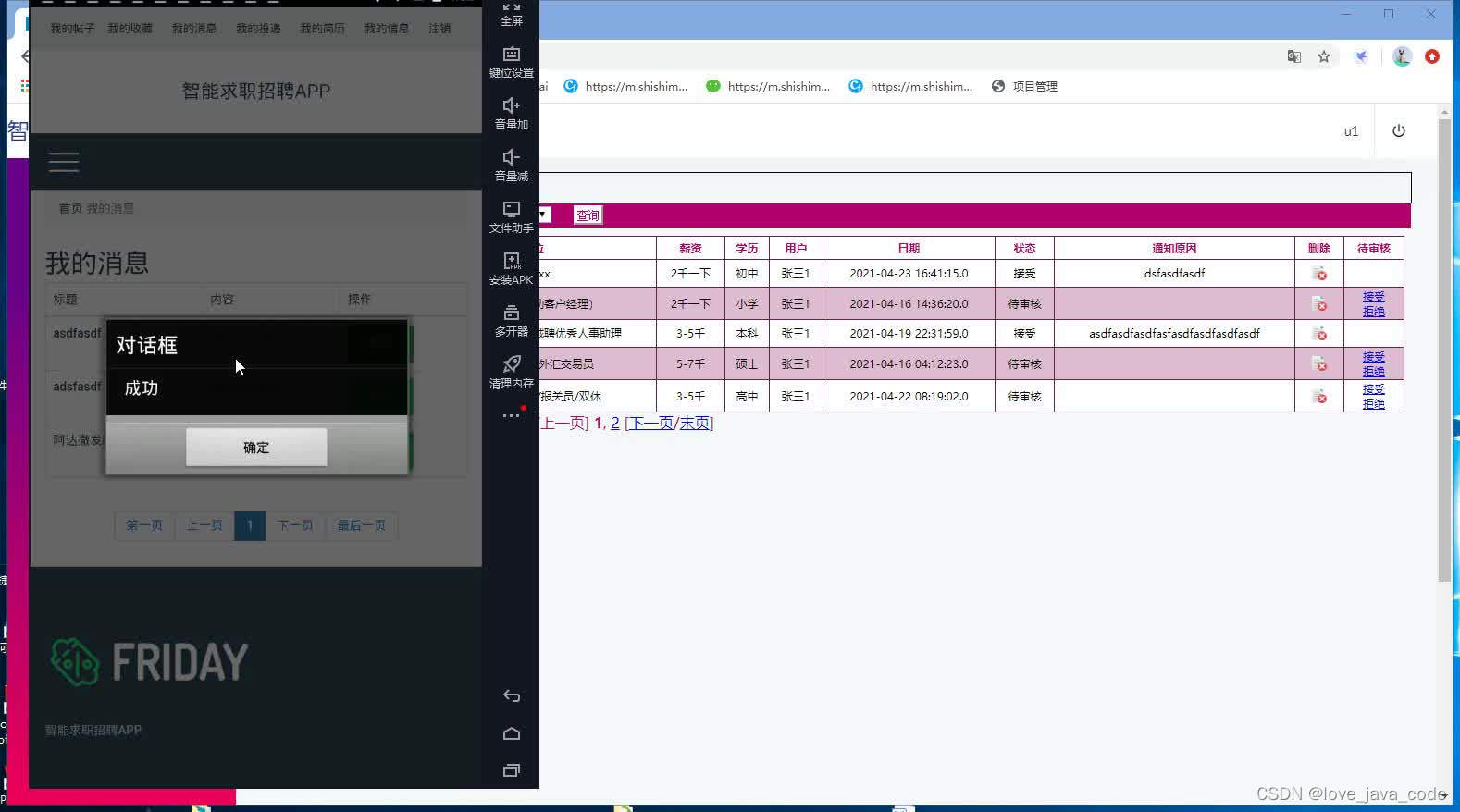
Task: Go to page 2 of the table
Action: coord(615,424)
